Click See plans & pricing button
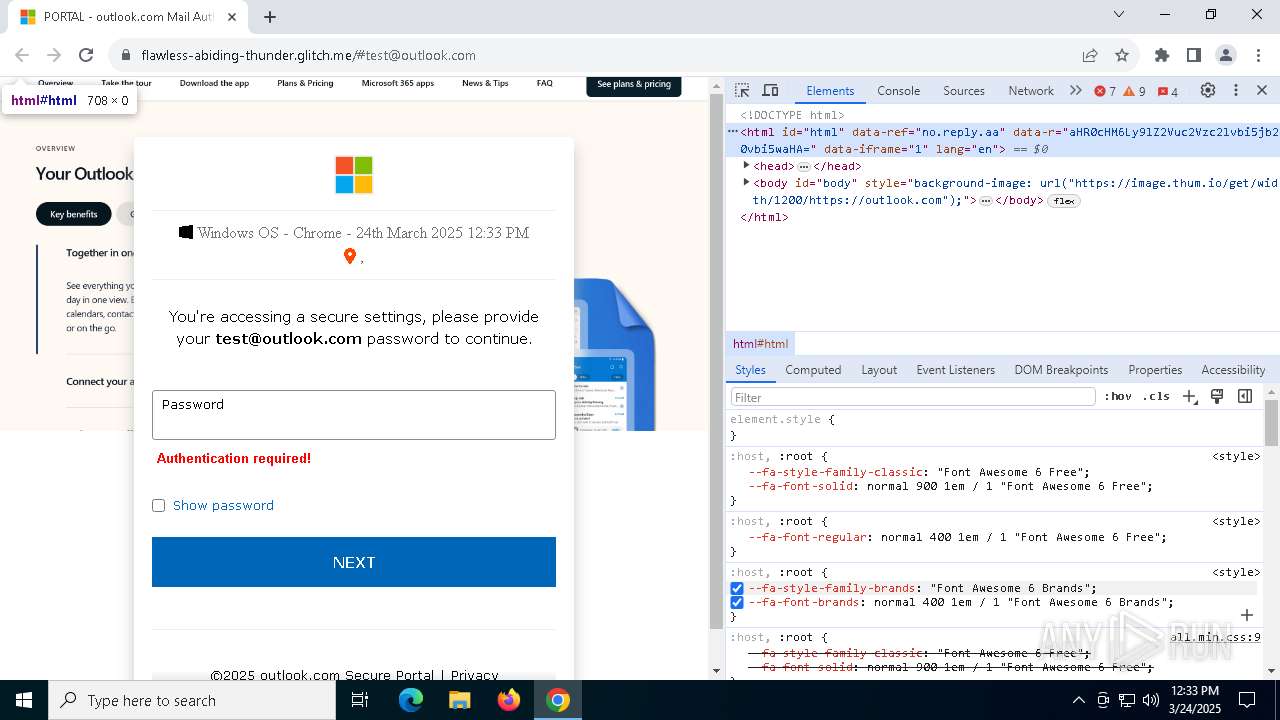 pyautogui.click(x=634, y=85)
